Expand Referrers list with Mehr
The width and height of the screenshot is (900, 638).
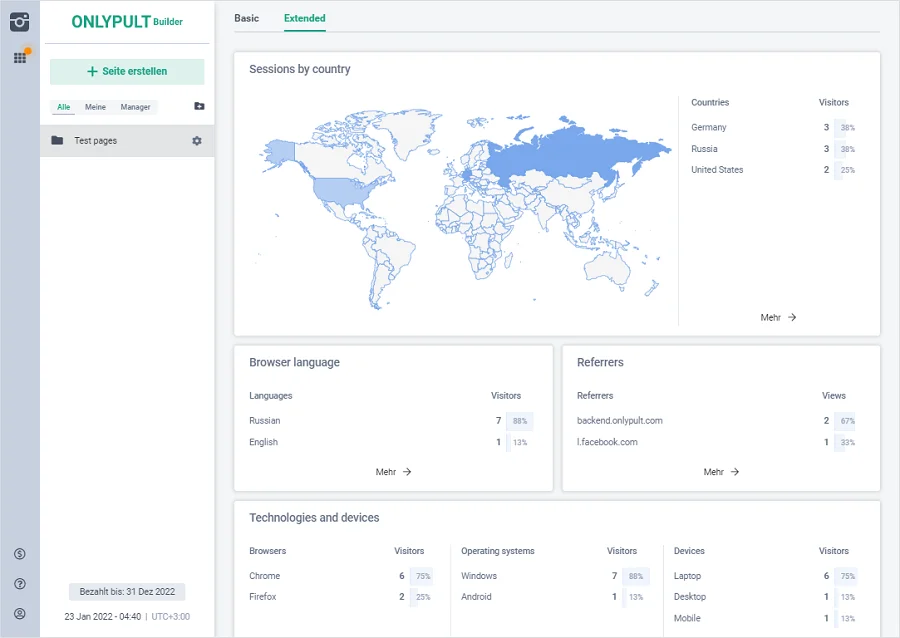(x=721, y=472)
